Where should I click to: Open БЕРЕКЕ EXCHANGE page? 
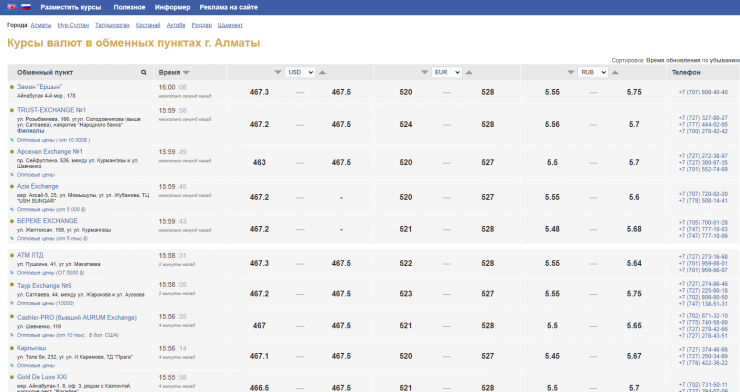point(47,221)
